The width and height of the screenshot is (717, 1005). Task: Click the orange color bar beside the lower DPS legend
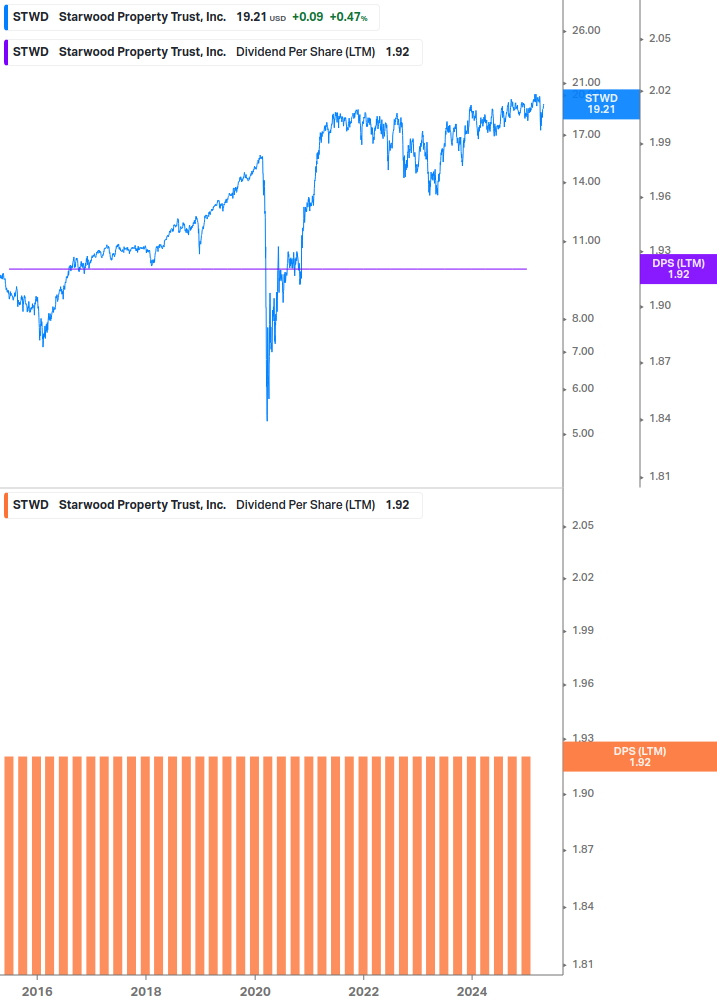tap(6, 505)
